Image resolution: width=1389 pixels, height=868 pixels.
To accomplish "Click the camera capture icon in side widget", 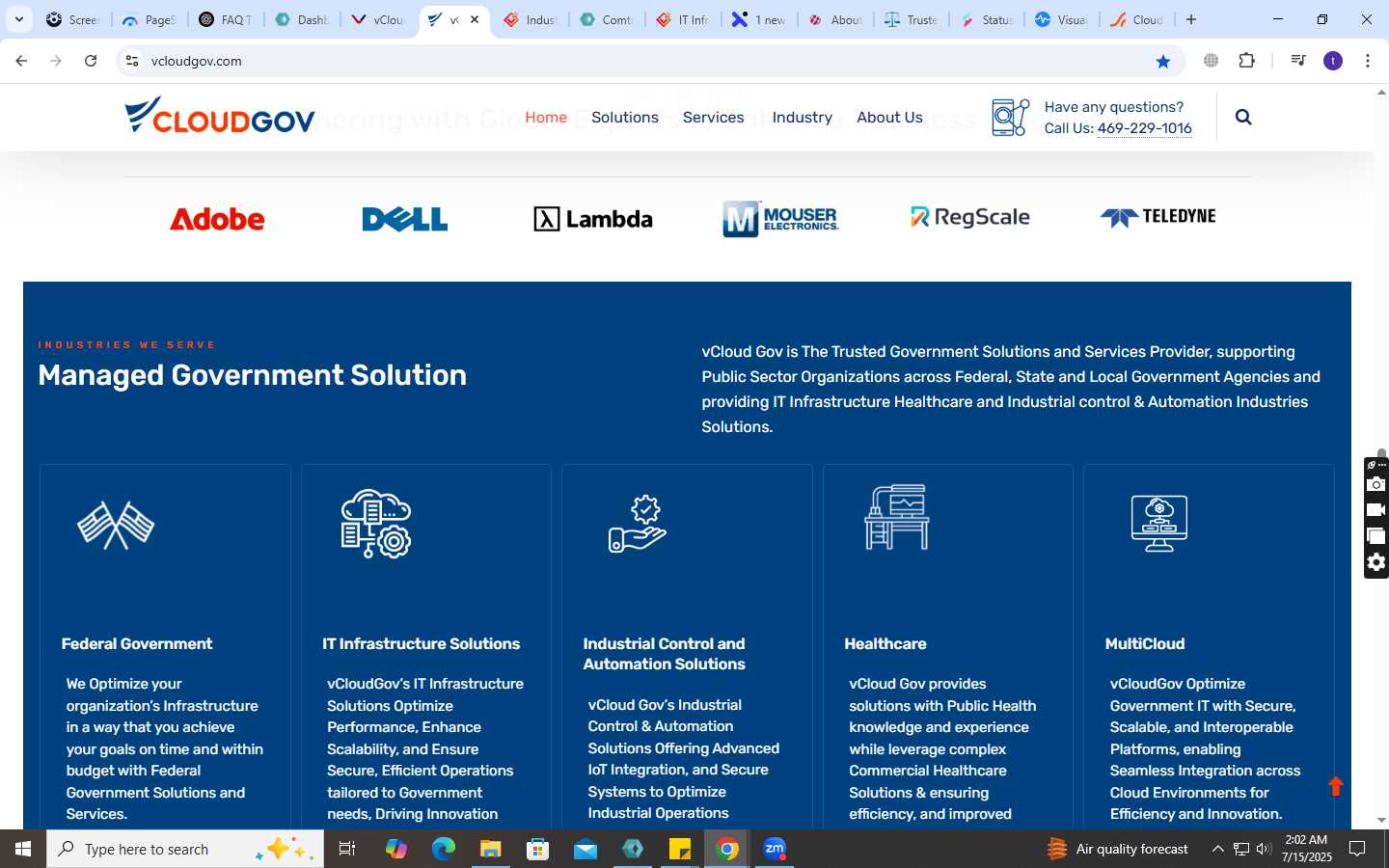I will 1376,484.
